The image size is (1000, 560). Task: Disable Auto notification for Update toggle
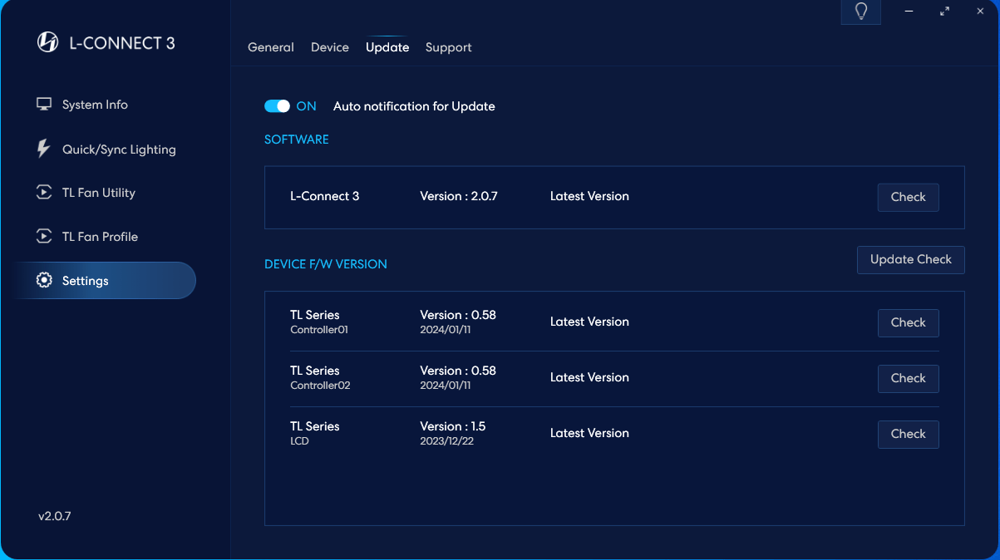click(x=277, y=106)
